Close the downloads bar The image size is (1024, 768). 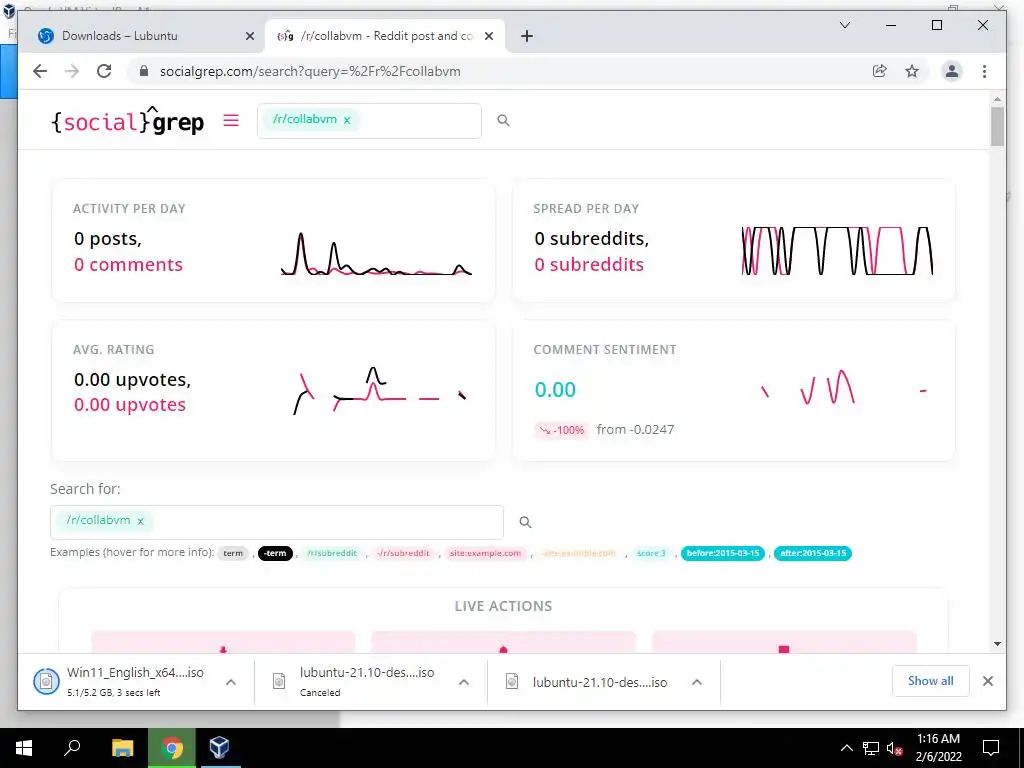(x=987, y=681)
